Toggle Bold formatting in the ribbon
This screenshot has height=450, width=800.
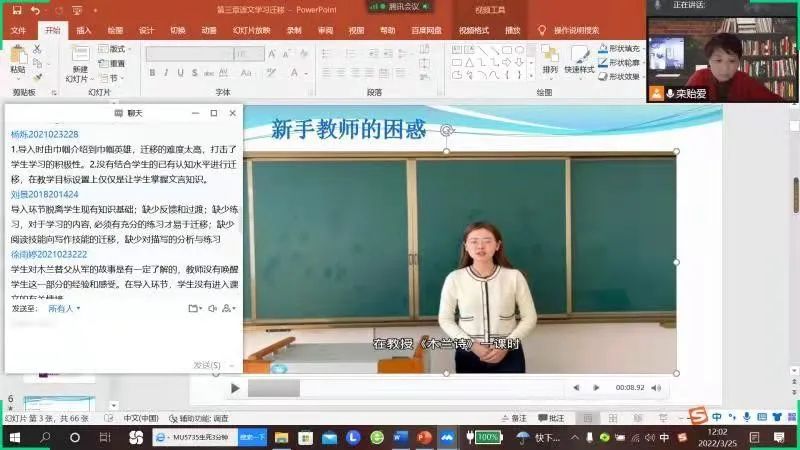pos(152,72)
